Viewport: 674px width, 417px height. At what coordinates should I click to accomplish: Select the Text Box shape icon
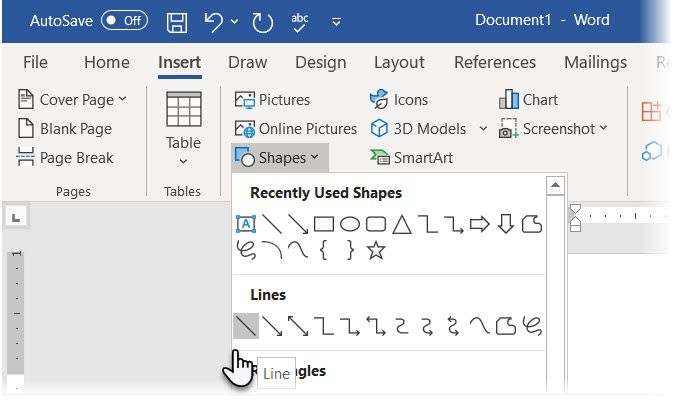pos(246,224)
